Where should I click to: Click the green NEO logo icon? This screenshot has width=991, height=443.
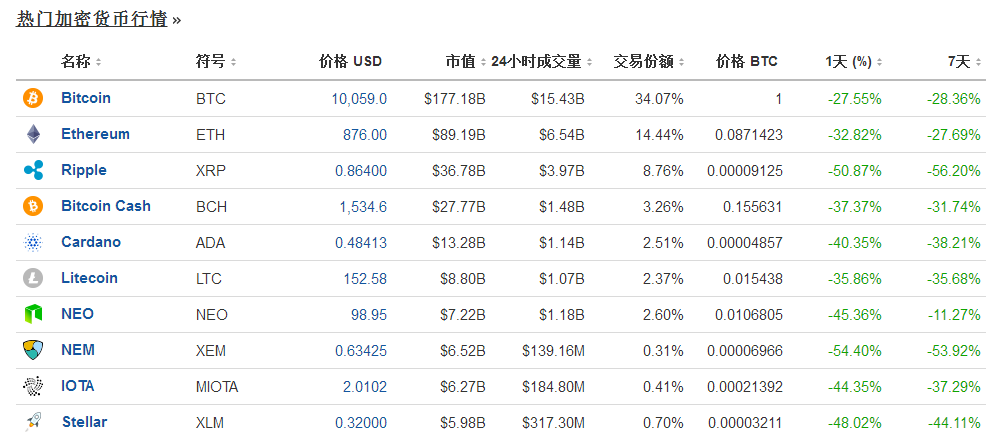click(33, 314)
